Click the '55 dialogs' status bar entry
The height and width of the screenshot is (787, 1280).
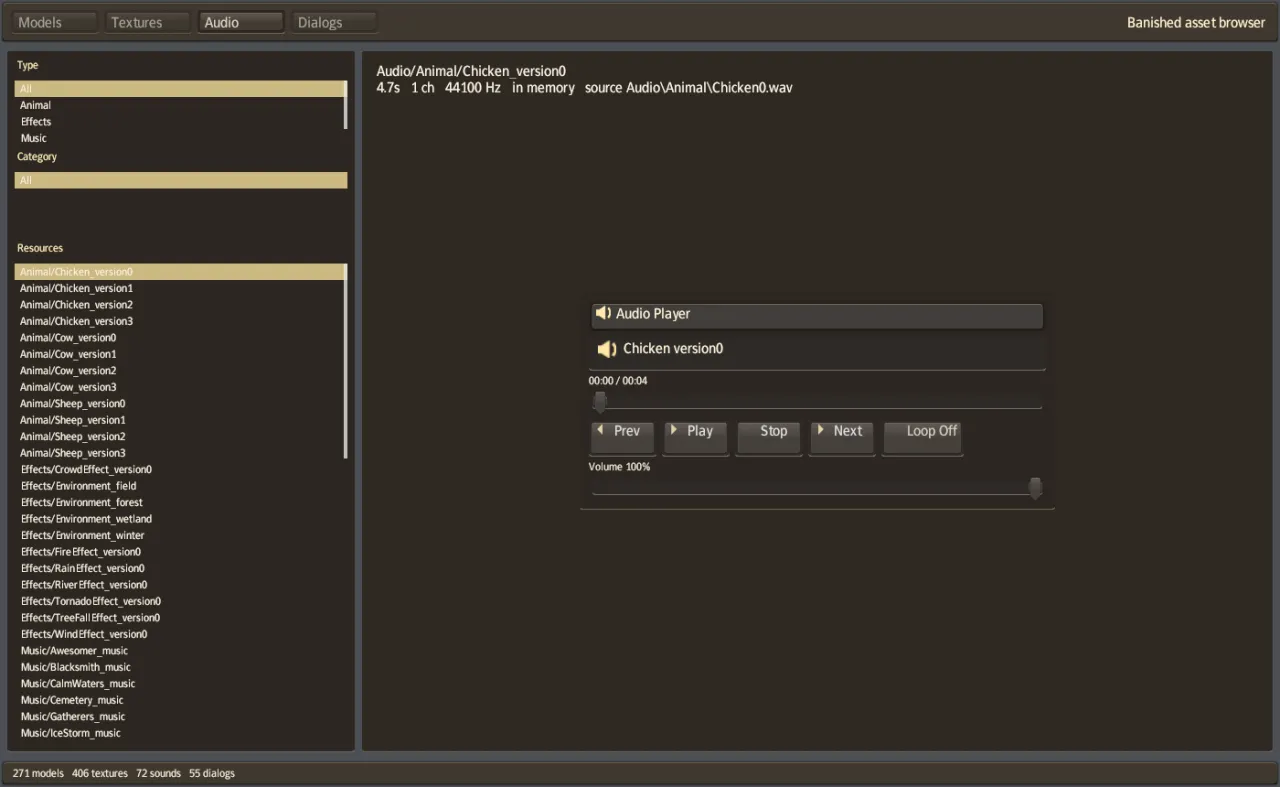tap(212, 773)
